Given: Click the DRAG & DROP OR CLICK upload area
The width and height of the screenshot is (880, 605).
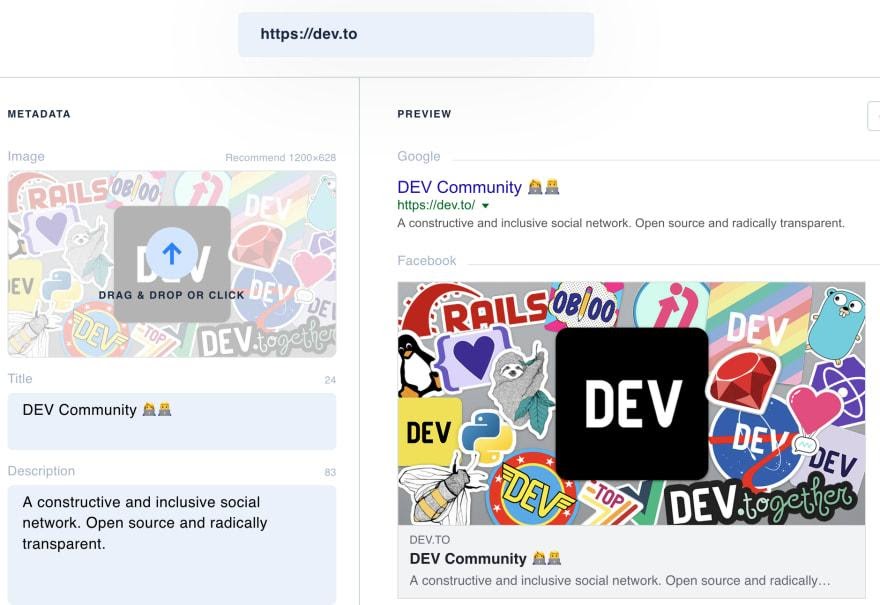Looking at the screenshot, I should pyautogui.click(x=172, y=264).
